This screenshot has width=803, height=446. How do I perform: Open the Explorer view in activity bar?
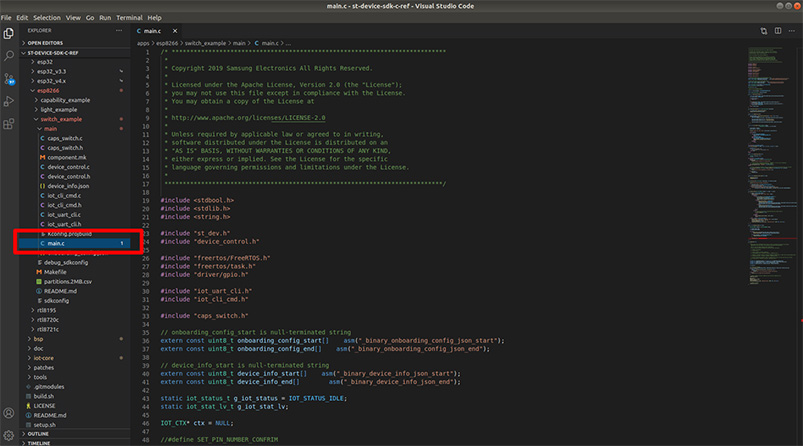[x=10, y=33]
